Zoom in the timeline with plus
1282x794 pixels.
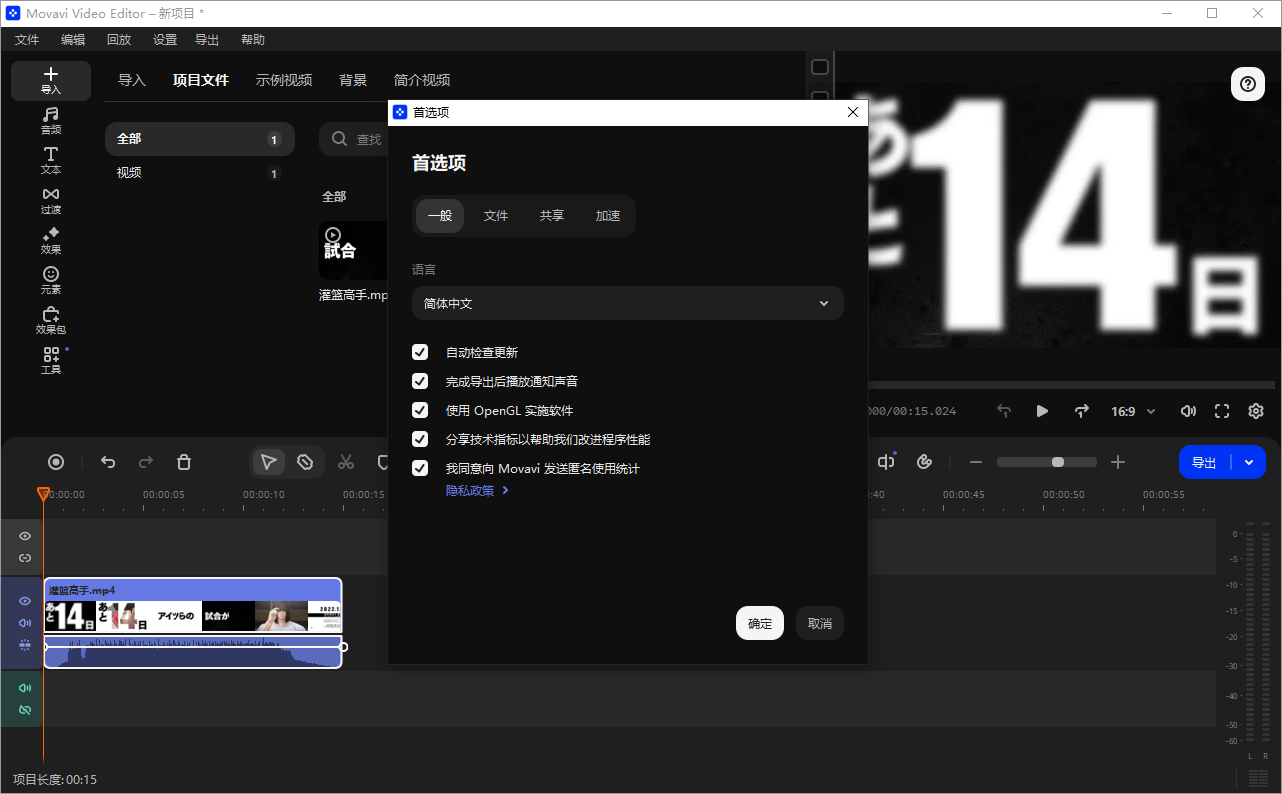click(1118, 462)
